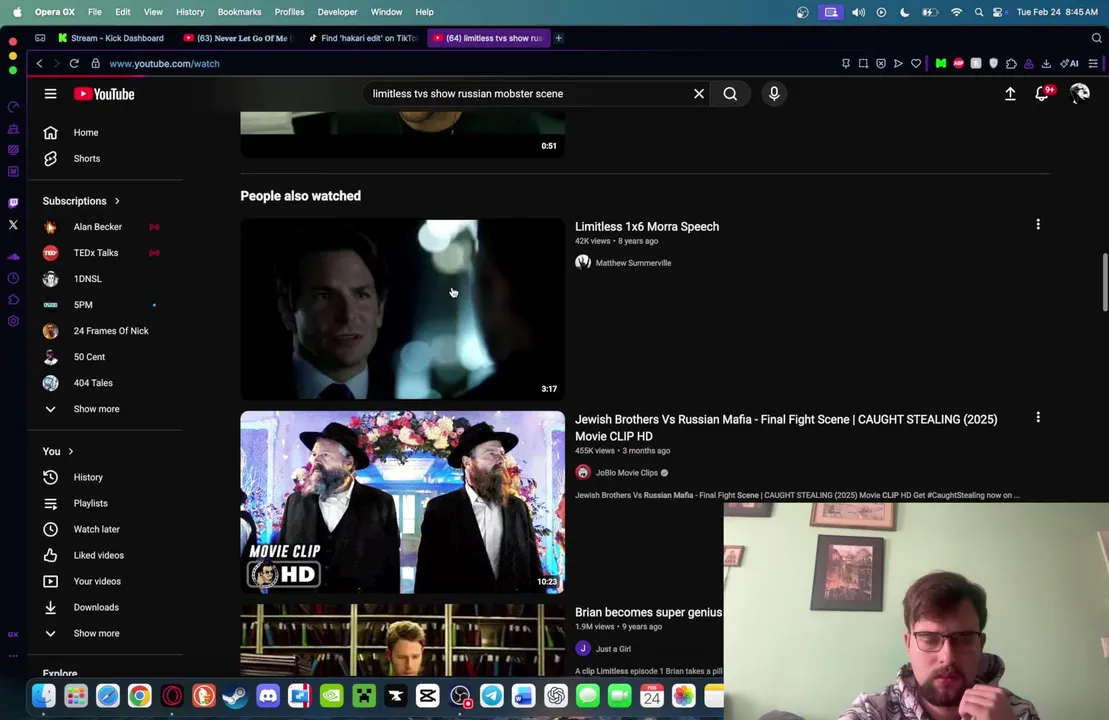Viewport: 1109px width, 720px height.
Task: Expand the You section chevron
Action: tap(71, 451)
